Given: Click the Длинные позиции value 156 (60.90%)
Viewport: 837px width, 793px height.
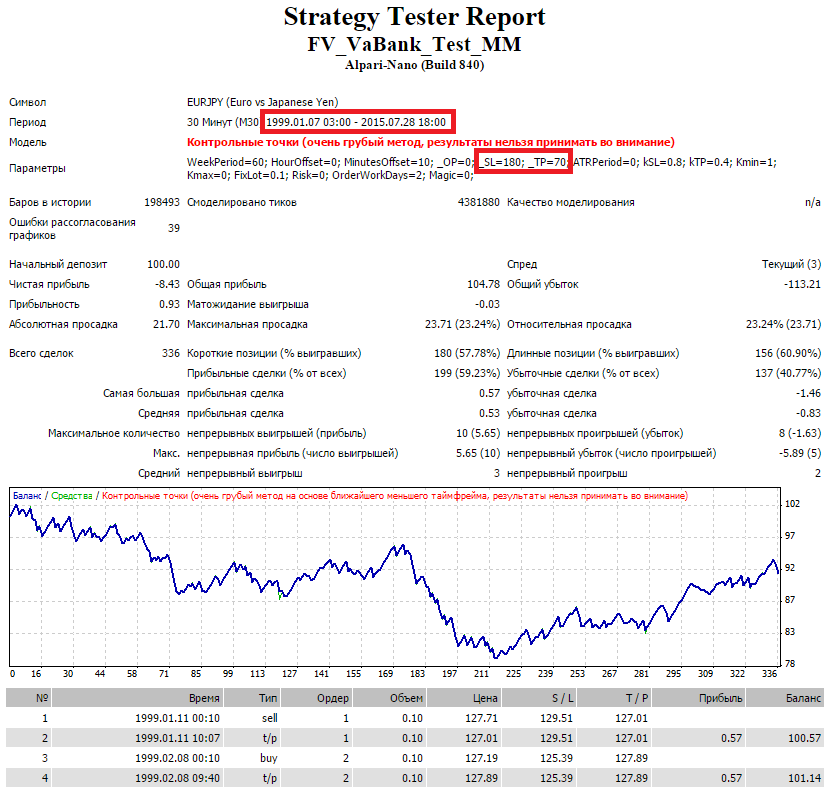Looking at the screenshot, I should tap(788, 353).
